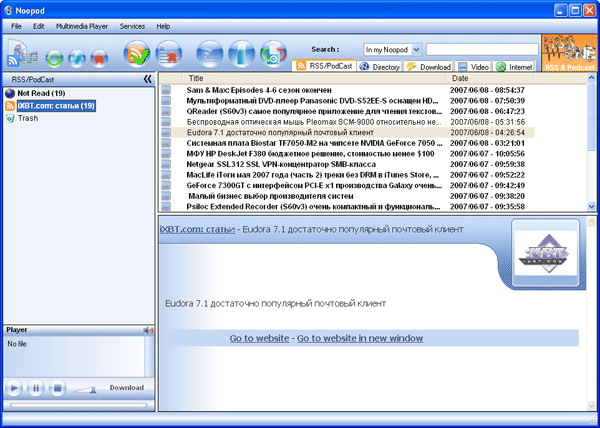
Task: Click the iXBT logo thumbnail in preview
Action: point(545,253)
